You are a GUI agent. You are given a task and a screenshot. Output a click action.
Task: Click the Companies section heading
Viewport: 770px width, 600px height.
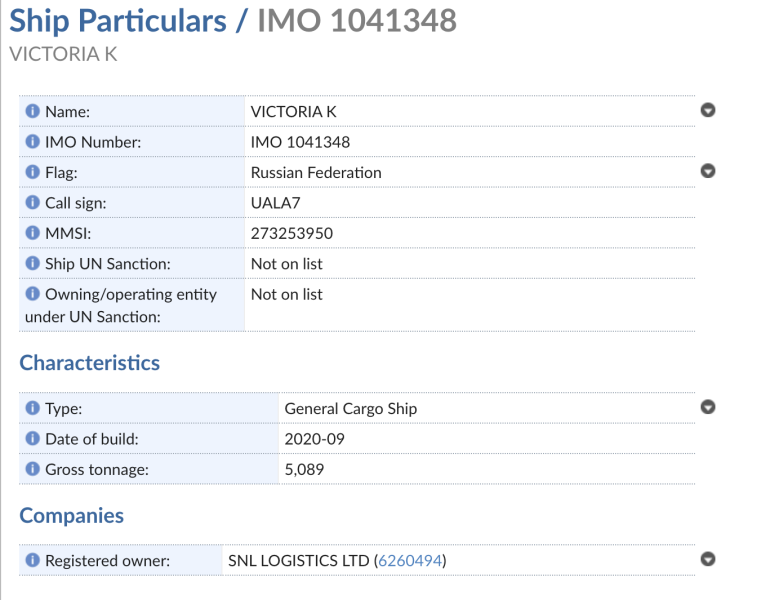[x=72, y=516]
